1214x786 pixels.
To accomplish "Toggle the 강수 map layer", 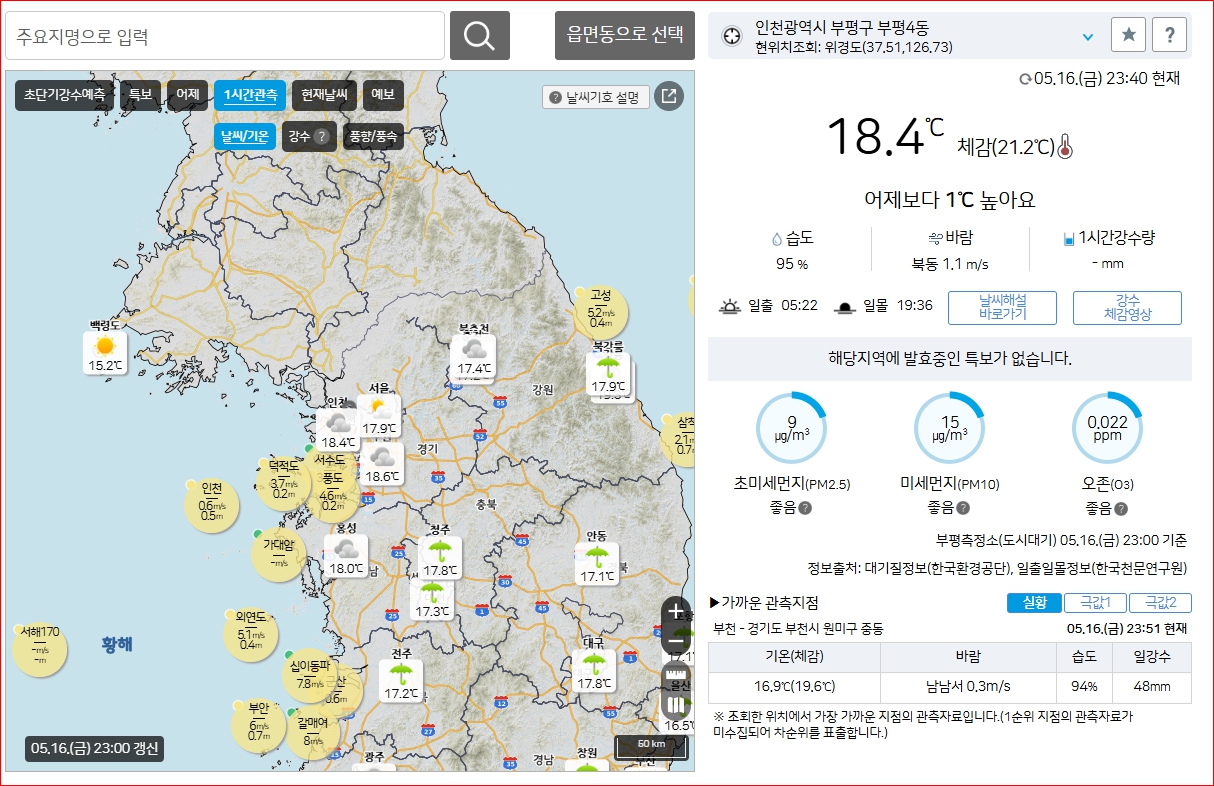I will click(x=309, y=137).
